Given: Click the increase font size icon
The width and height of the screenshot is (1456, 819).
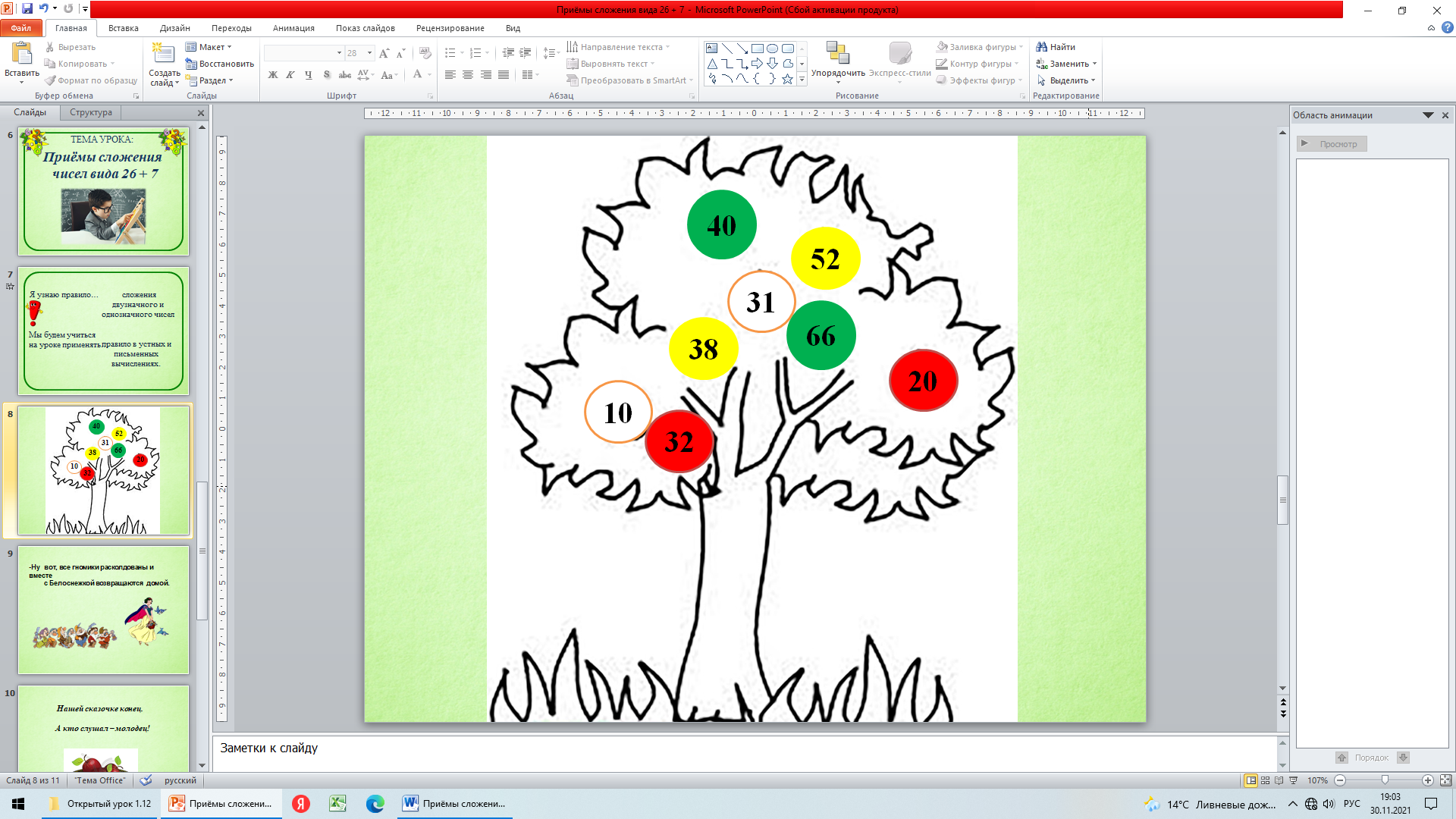Looking at the screenshot, I should coord(384,53).
